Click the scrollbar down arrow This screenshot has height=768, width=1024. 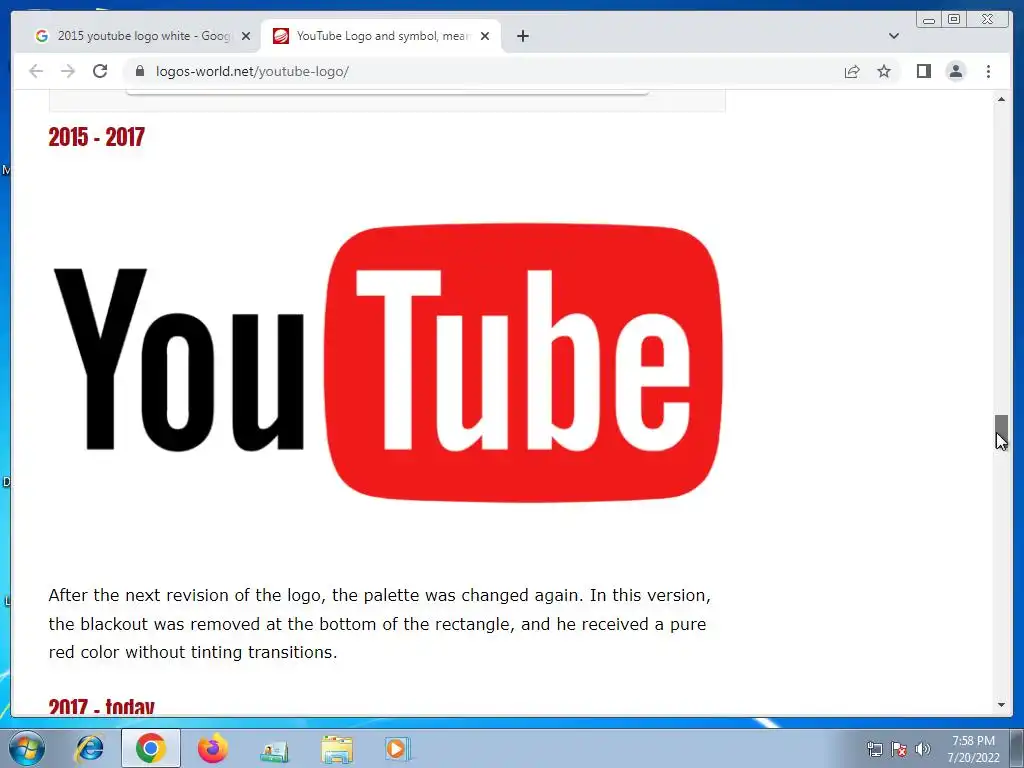click(x=1001, y=705)
